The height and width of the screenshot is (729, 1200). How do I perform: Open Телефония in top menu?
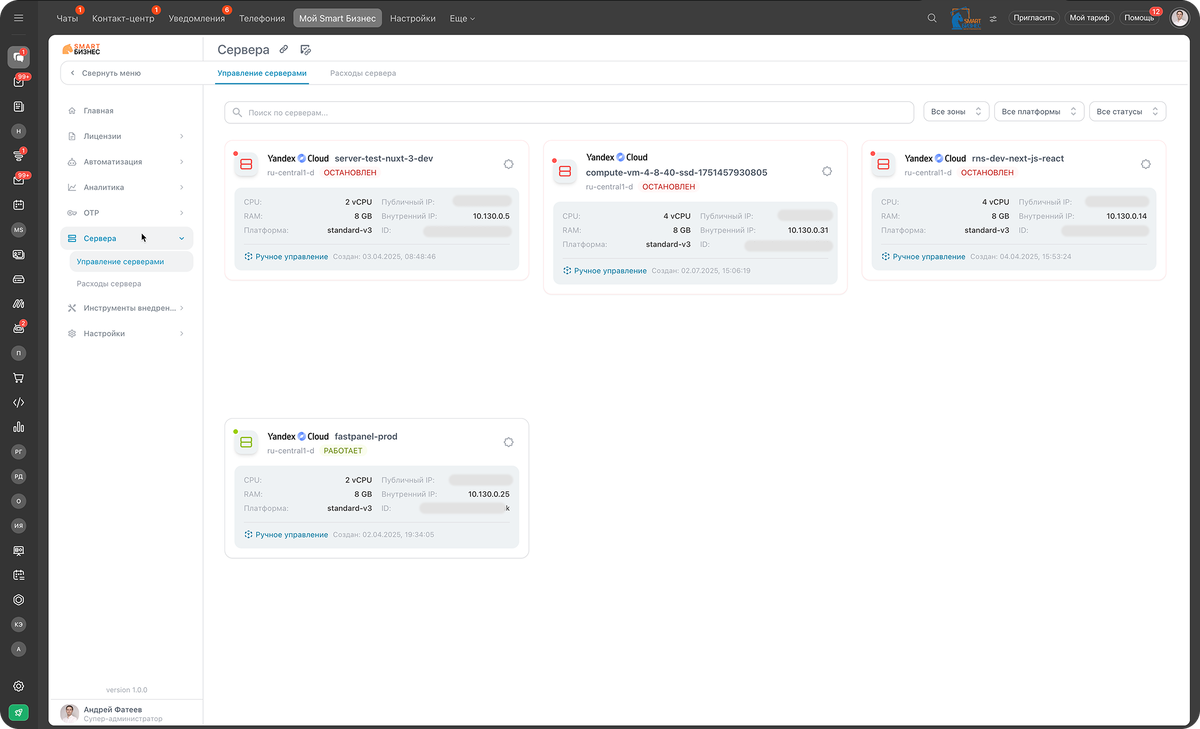click(262, 18)
